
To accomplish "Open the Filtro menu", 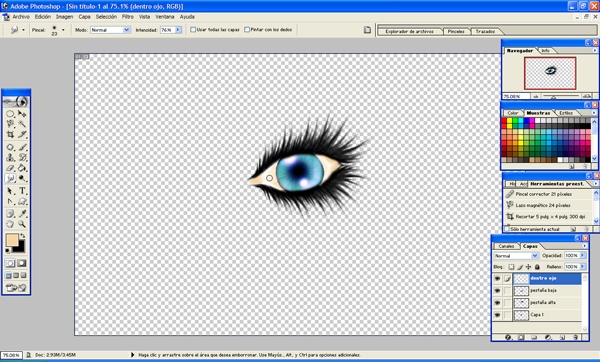I will [127, 17].
